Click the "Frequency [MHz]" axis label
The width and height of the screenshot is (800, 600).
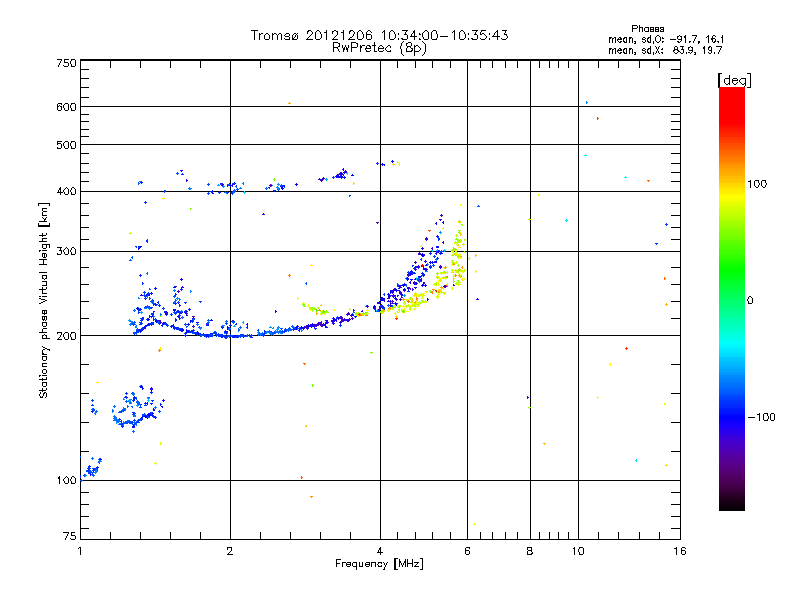click(x=379, y=564)
